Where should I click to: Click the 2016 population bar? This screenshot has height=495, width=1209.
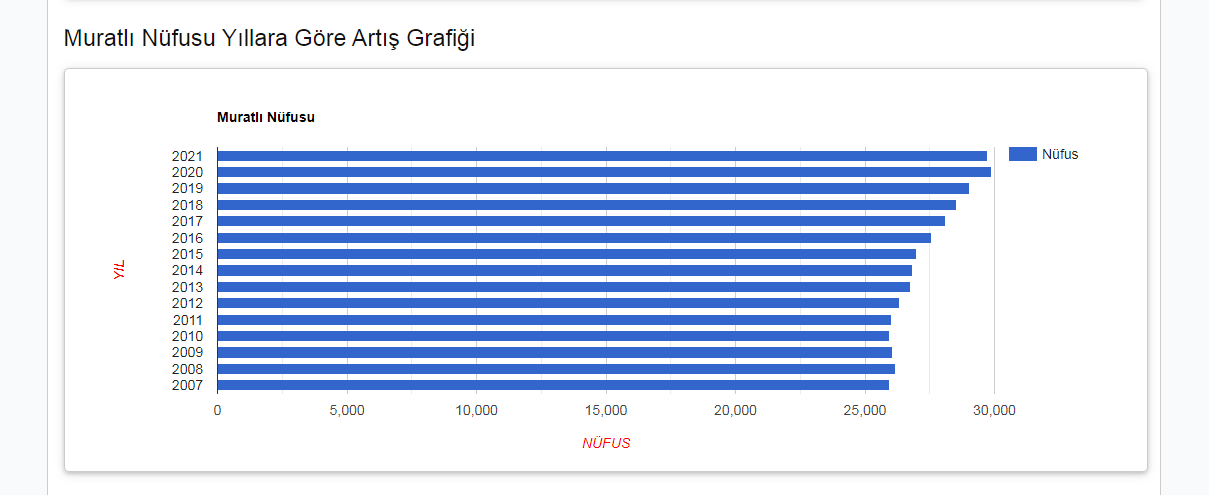pyautogui.click(x=574, y=238)
